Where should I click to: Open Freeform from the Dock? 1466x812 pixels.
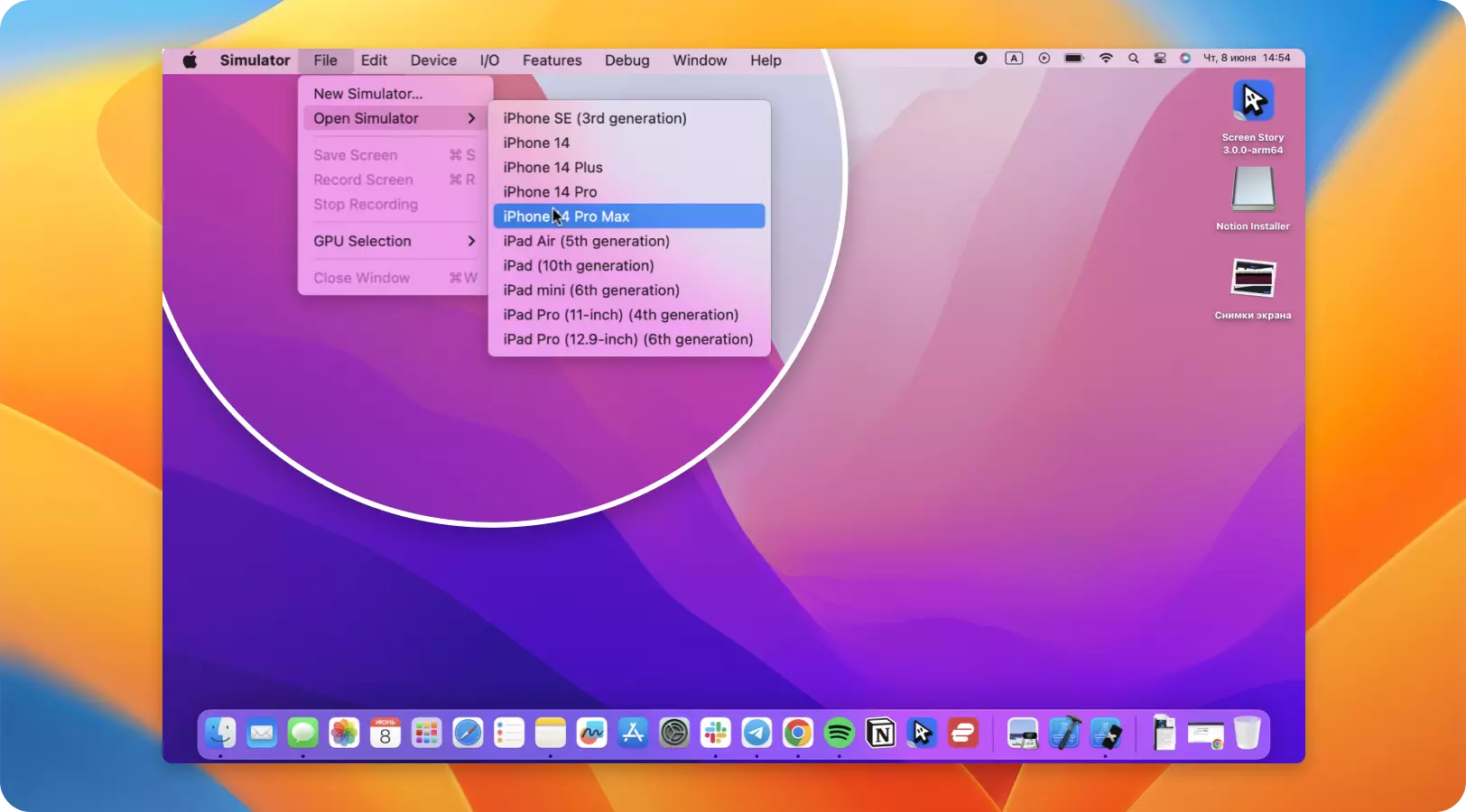pos(591,733)
